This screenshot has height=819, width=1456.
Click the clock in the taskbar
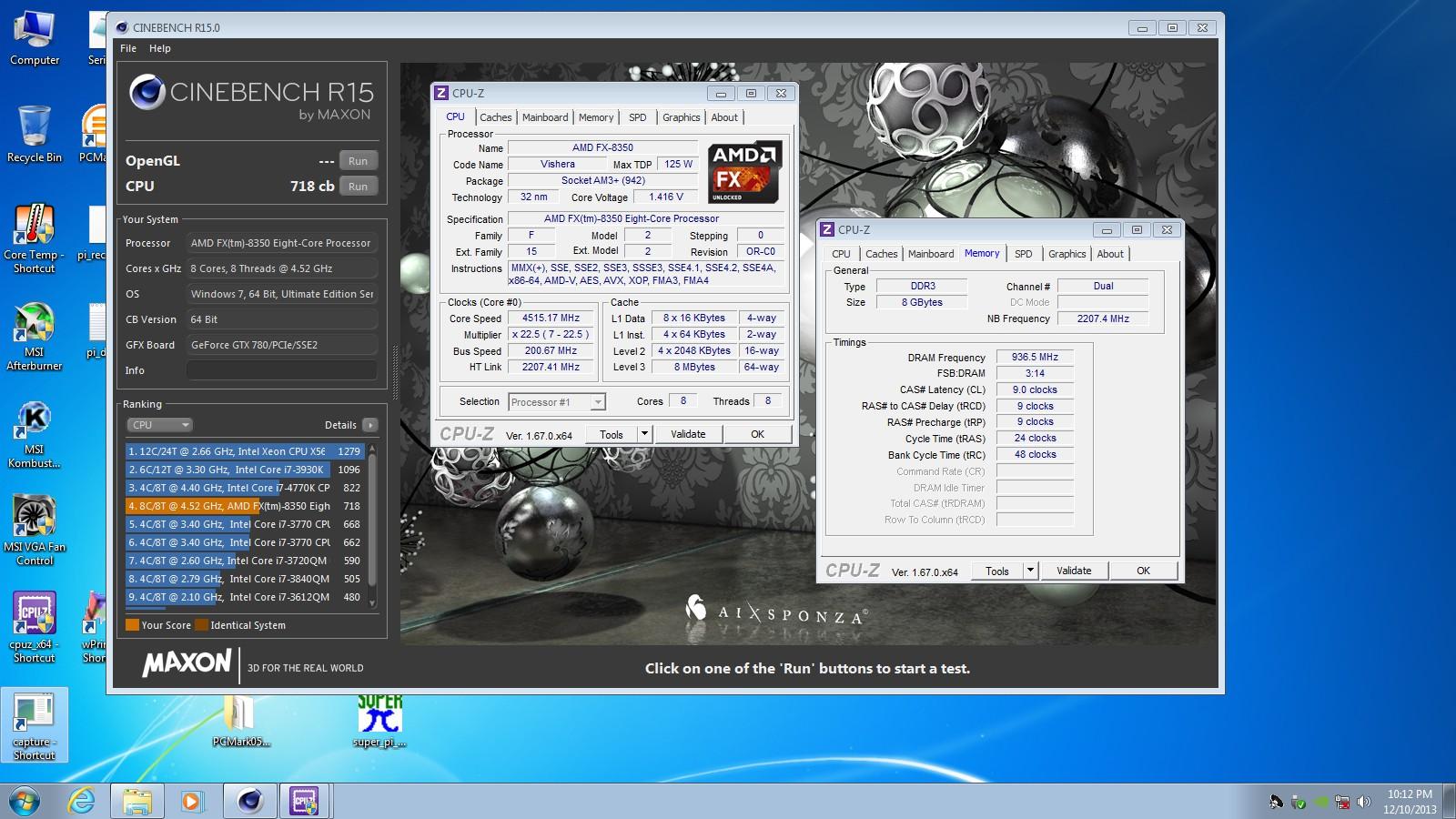(1410, 801)
